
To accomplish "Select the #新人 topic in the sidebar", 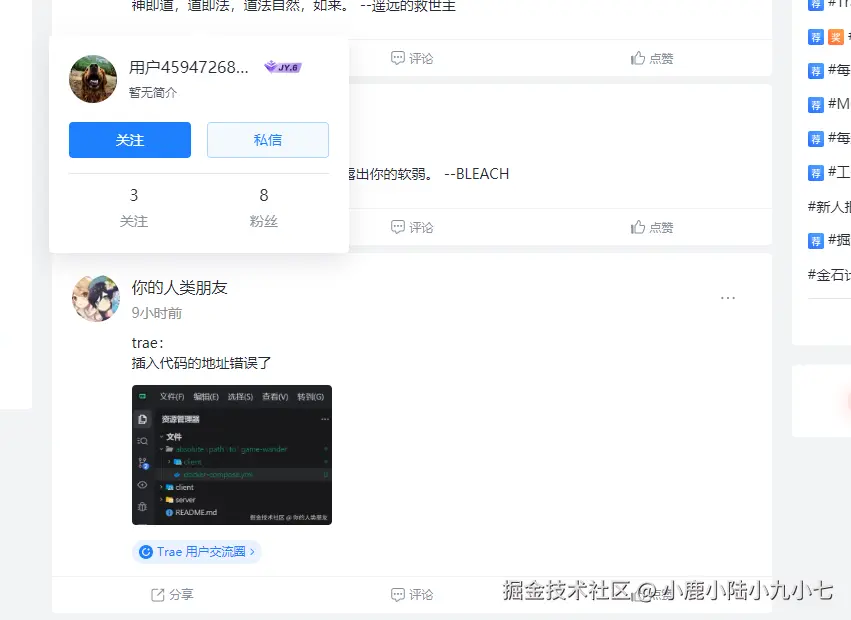I will [826, 206].
